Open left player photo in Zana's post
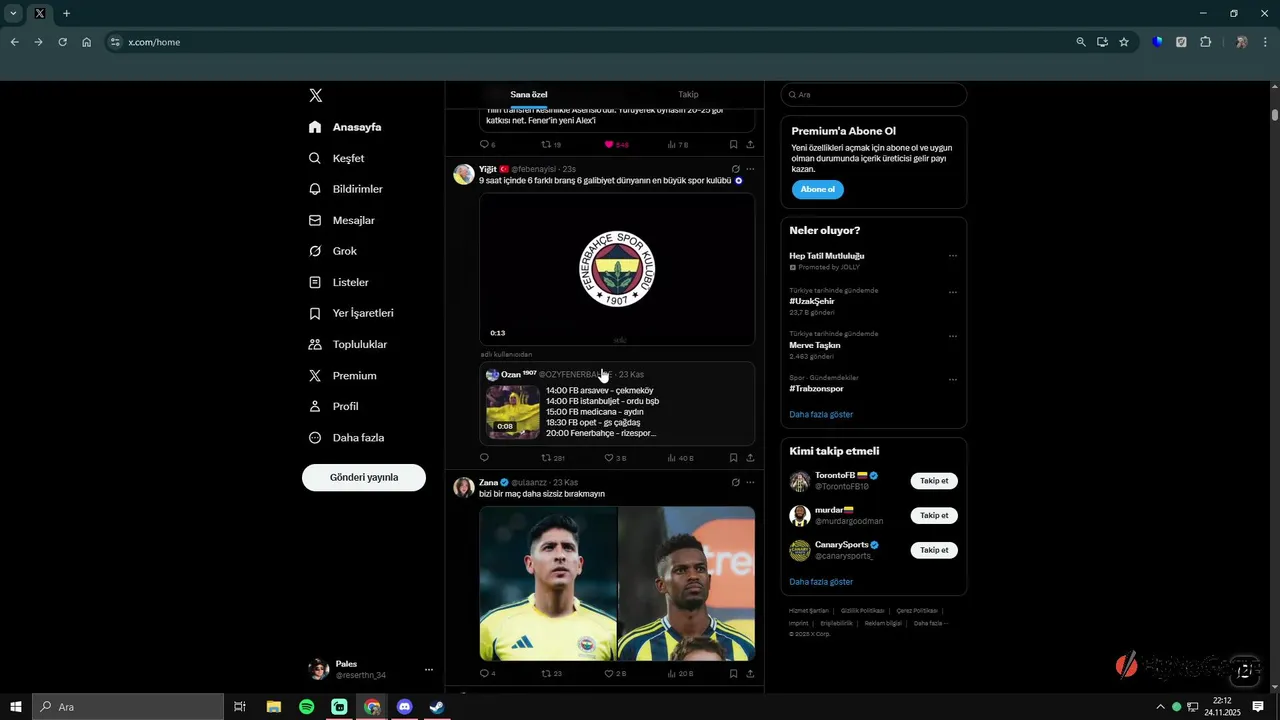Viewport: 1280px width, 720px height. coord(548,583)
